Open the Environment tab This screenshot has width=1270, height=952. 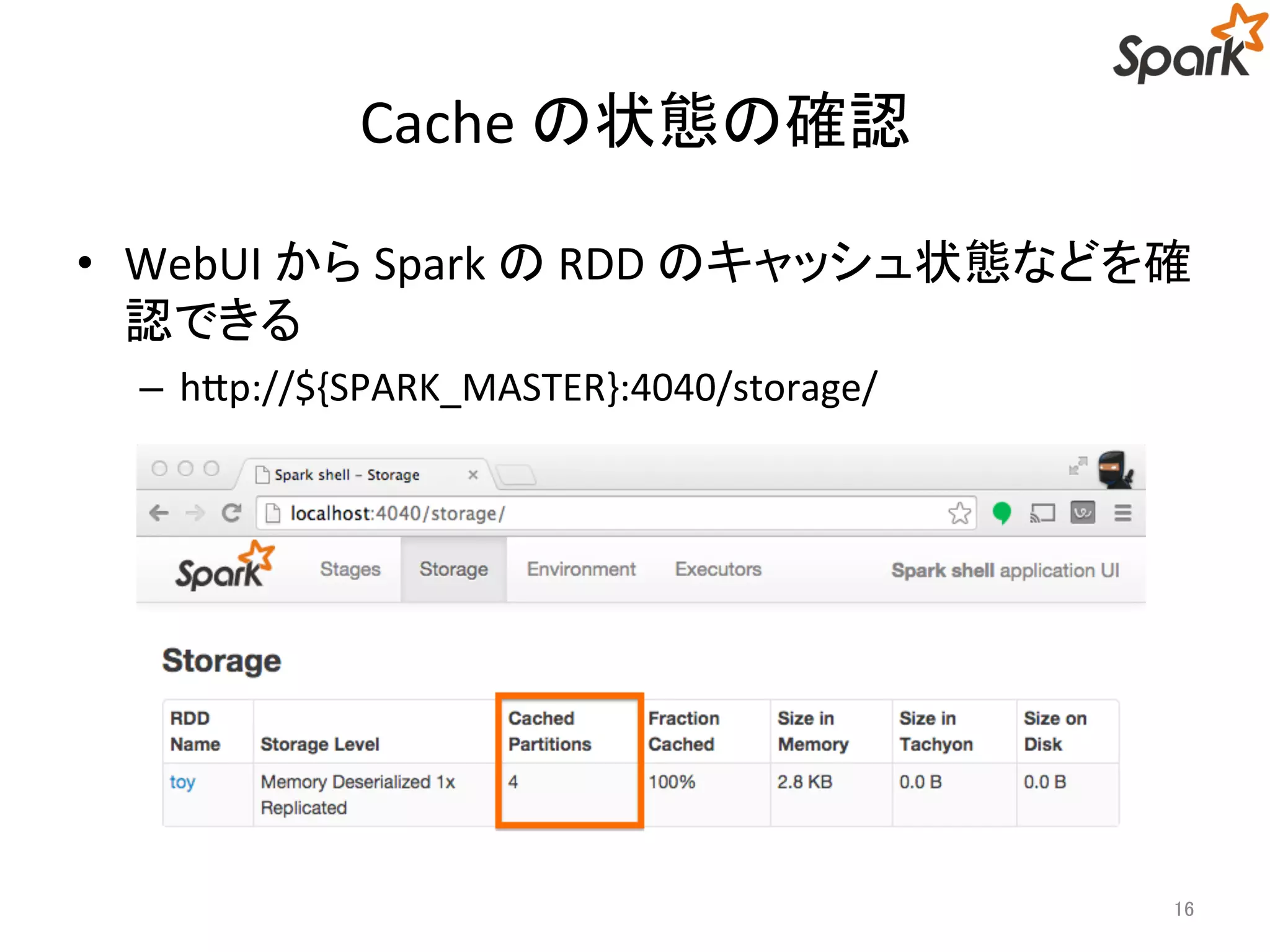[581, 569]
